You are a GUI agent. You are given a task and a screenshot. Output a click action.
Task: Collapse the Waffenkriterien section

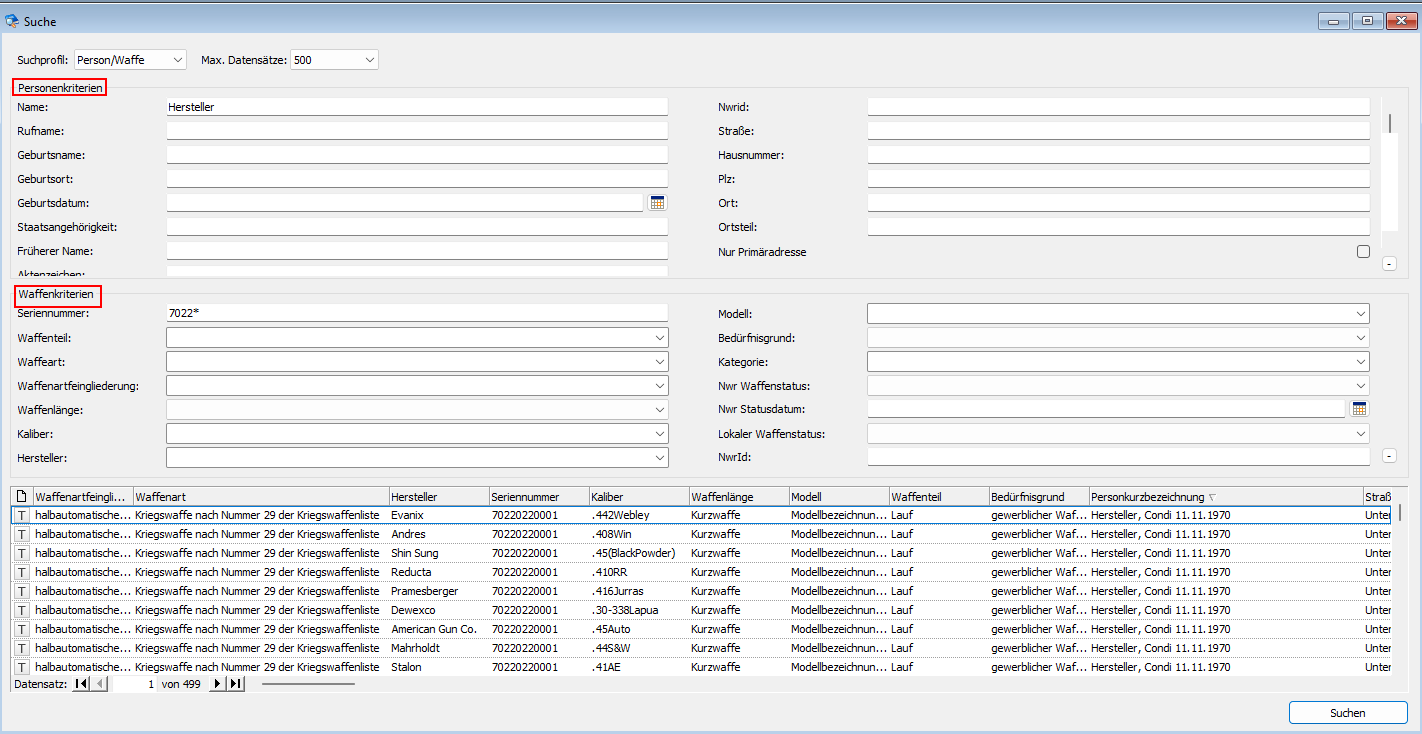tap(1389, 456)
